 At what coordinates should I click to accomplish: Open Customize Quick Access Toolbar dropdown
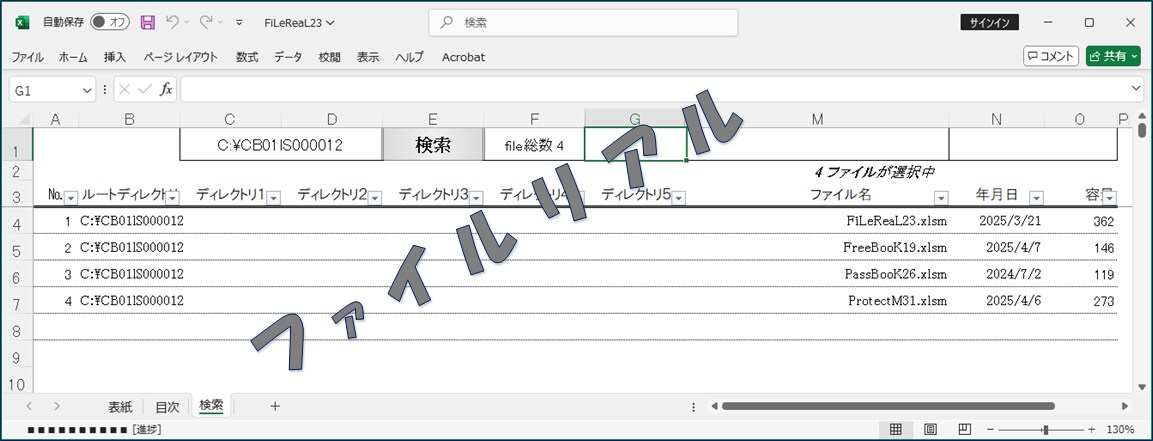[x=239, y=23]
